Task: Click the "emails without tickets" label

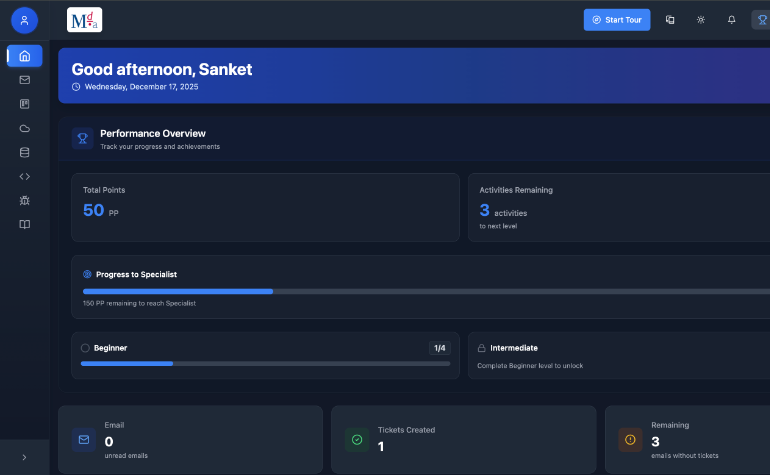Action: [685, 456]
